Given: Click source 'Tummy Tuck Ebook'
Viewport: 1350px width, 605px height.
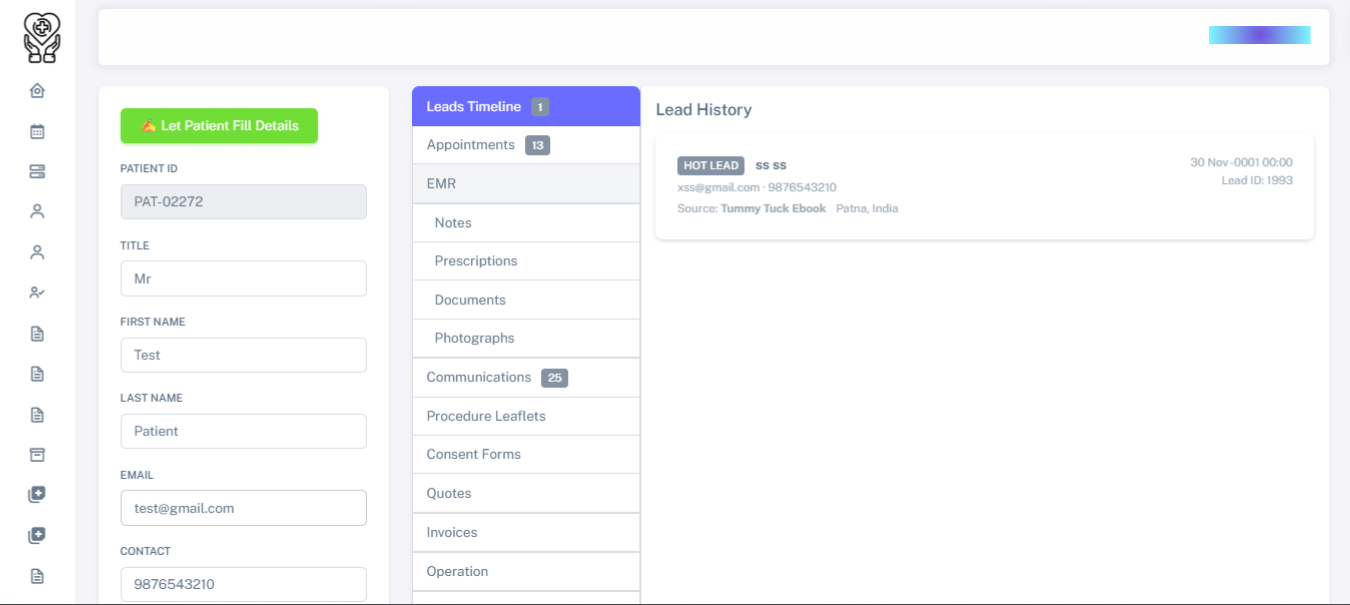Looking at the screenshot, I should 773,208.
